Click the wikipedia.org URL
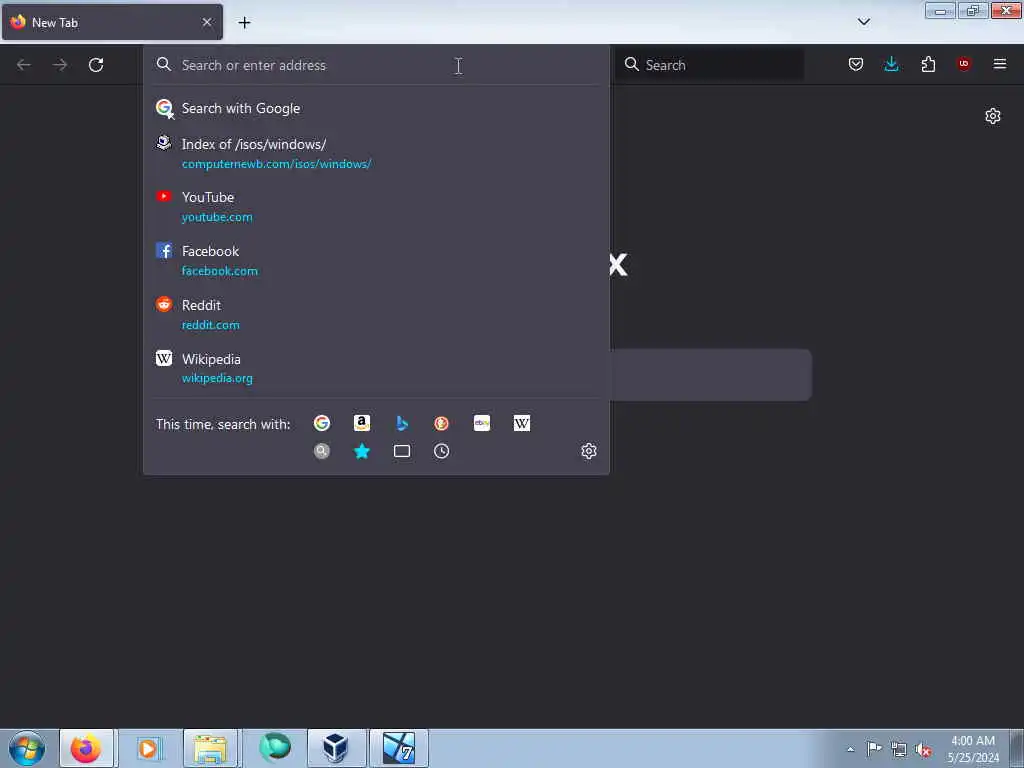The width and height of the screenshot is (1024, 768). pos(217,378)
